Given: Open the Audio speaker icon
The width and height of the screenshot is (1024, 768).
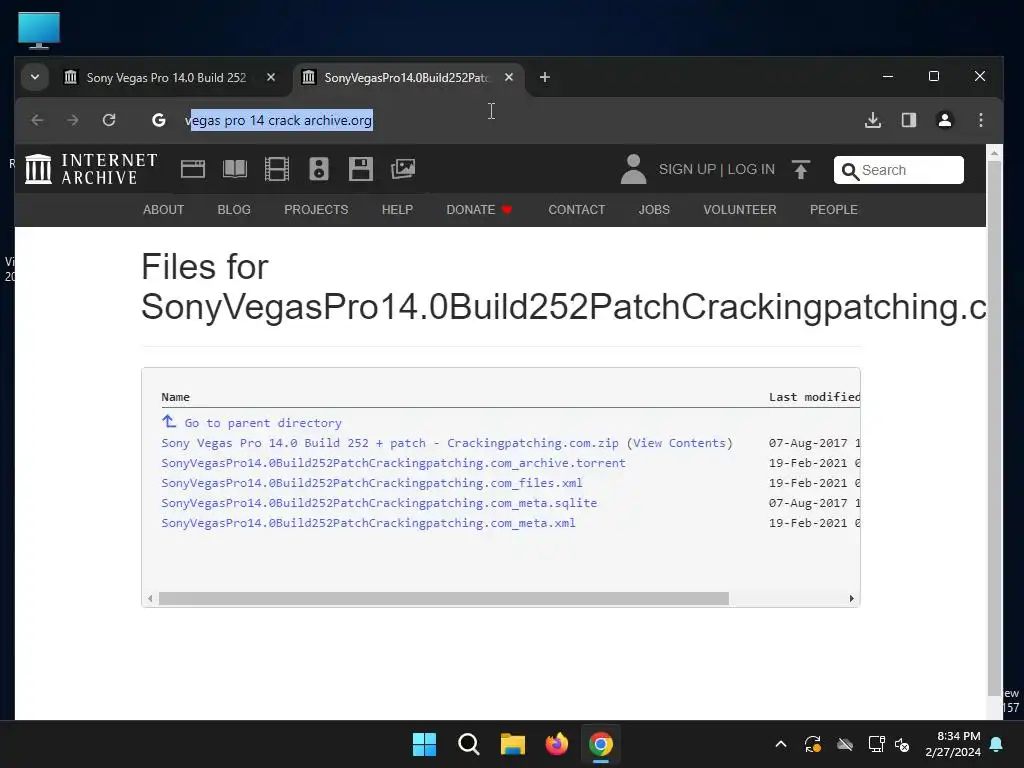Looking at the screenshot, I should (319, 169).
